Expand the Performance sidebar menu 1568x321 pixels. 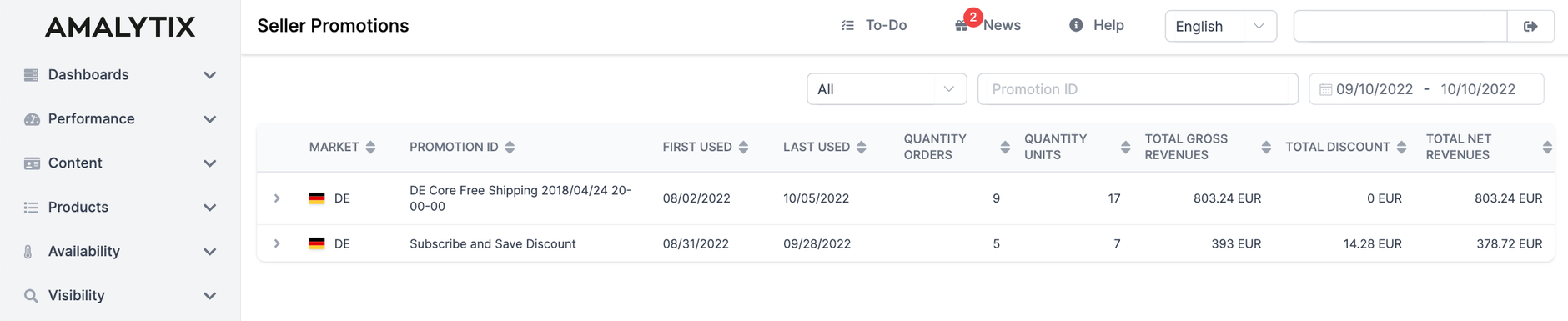(x=120, y=119)
